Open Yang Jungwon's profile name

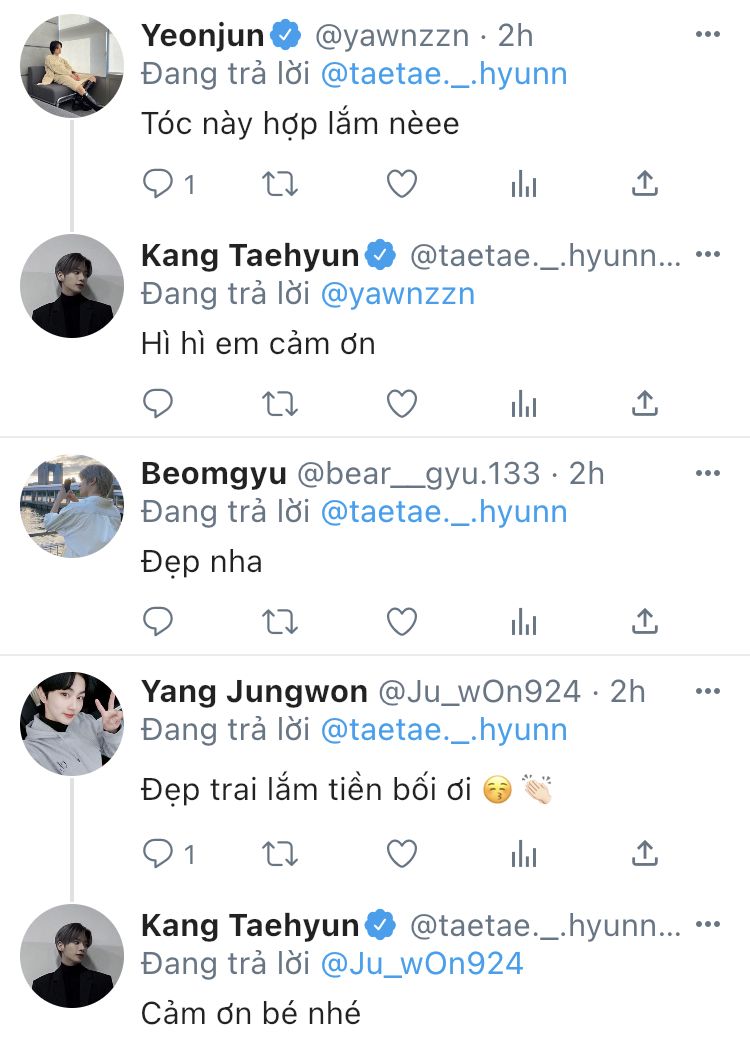coord(255,691)
